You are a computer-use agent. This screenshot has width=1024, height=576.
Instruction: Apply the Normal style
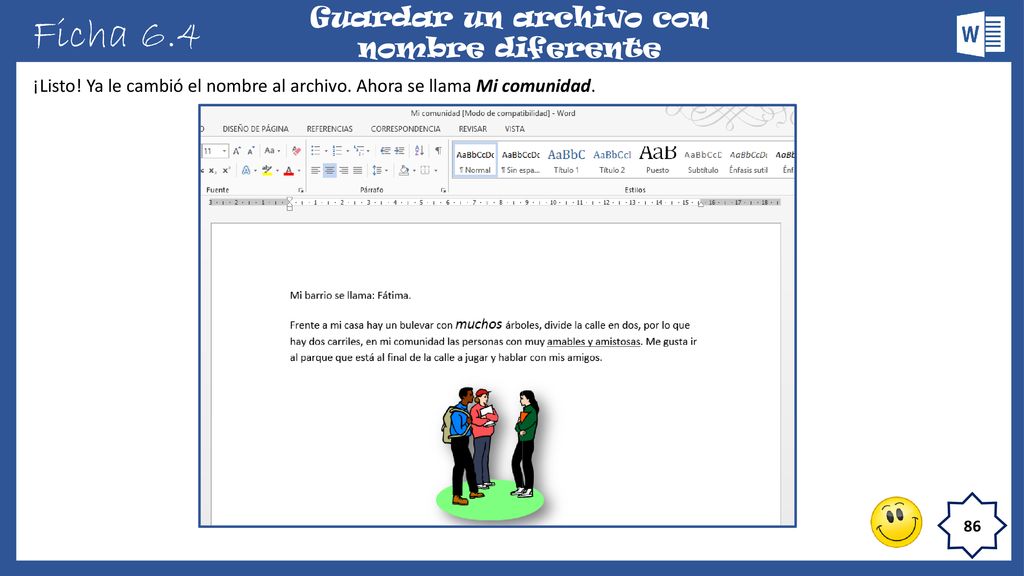(x=475, y=161)
